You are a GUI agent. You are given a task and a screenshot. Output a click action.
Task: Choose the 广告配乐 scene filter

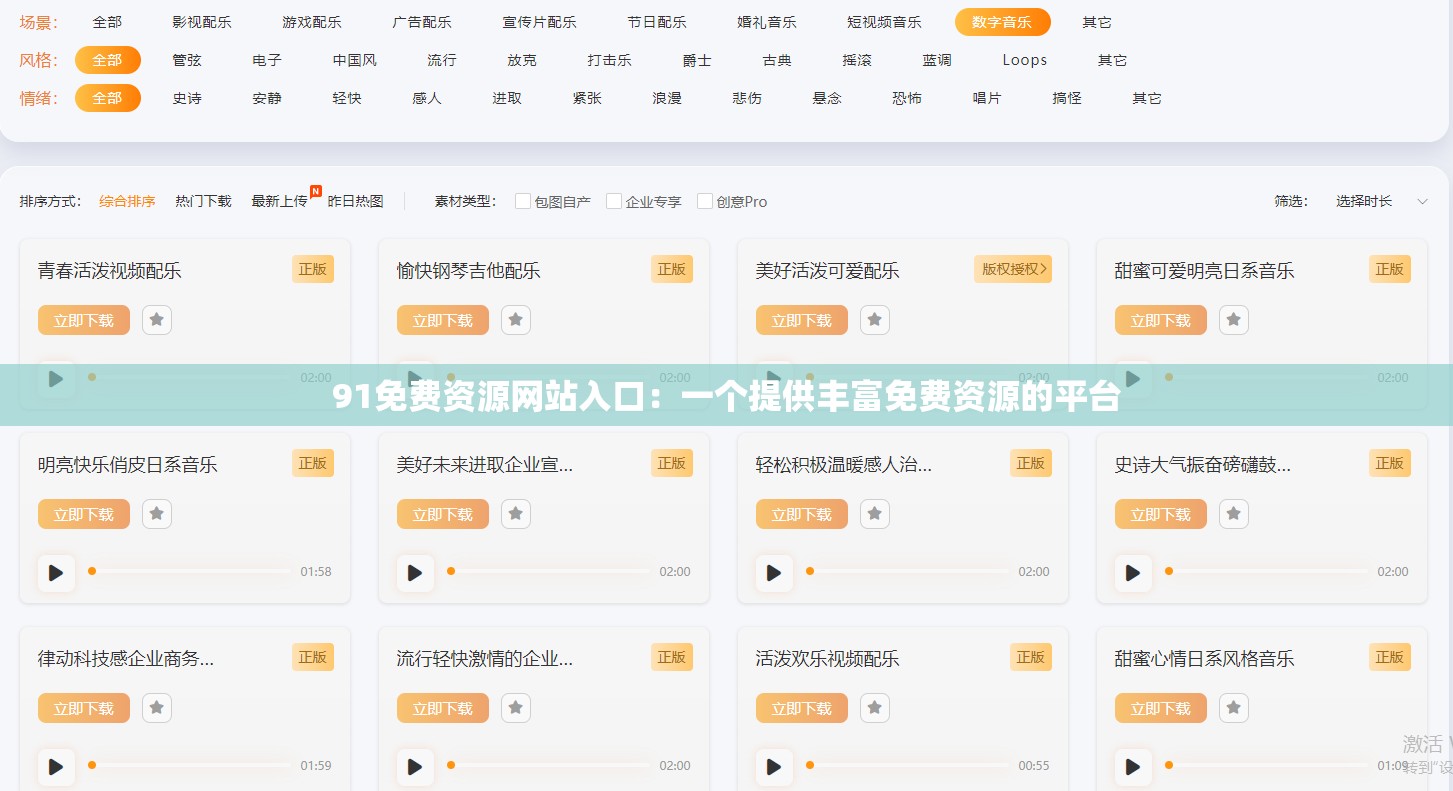pyautogui.click(x=422, y=22)
